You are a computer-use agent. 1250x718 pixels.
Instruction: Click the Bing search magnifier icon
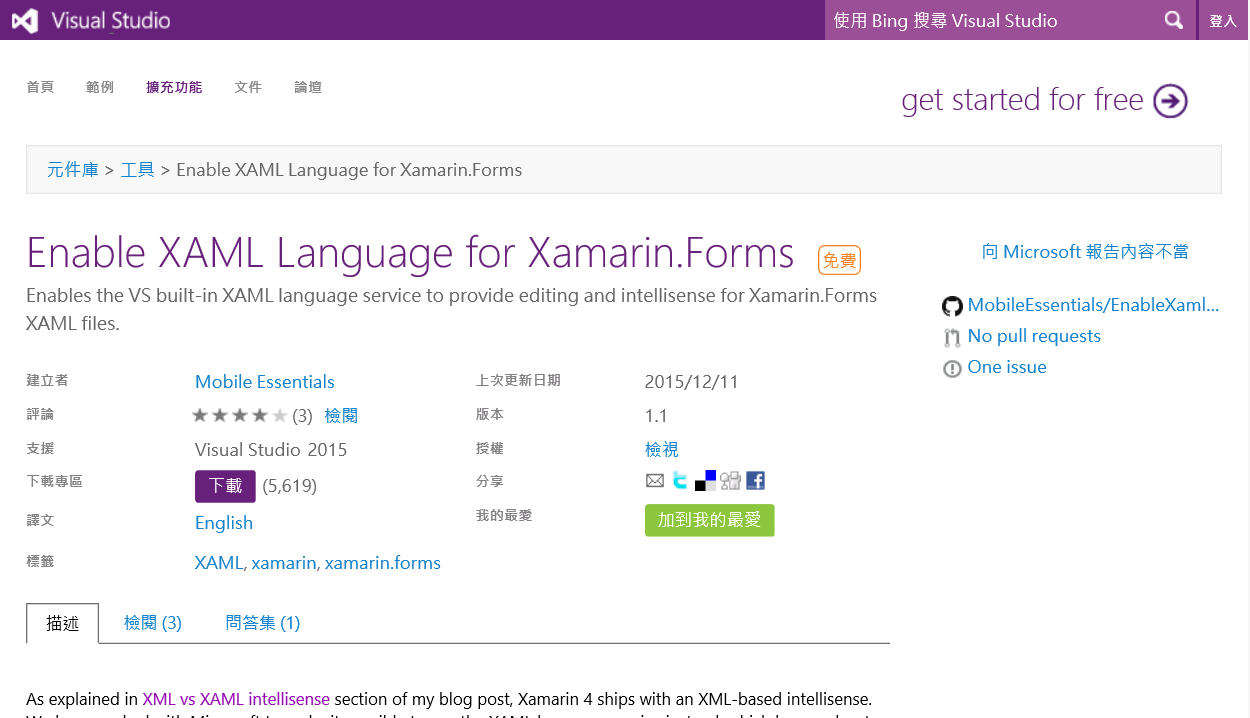click(x=1174, y=20)
